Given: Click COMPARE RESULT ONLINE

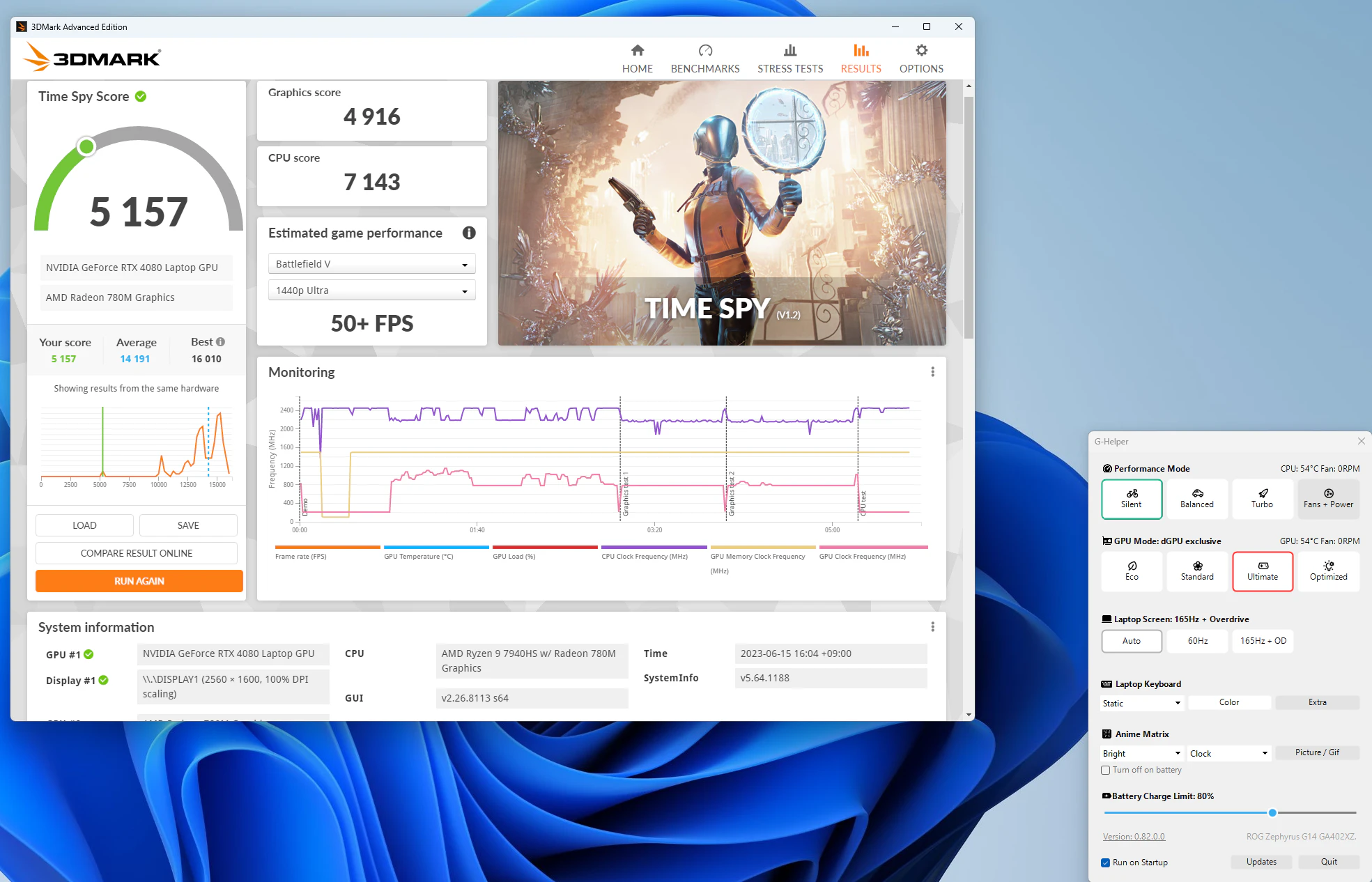Looking at the screenshot, I should tap(137, 553).
